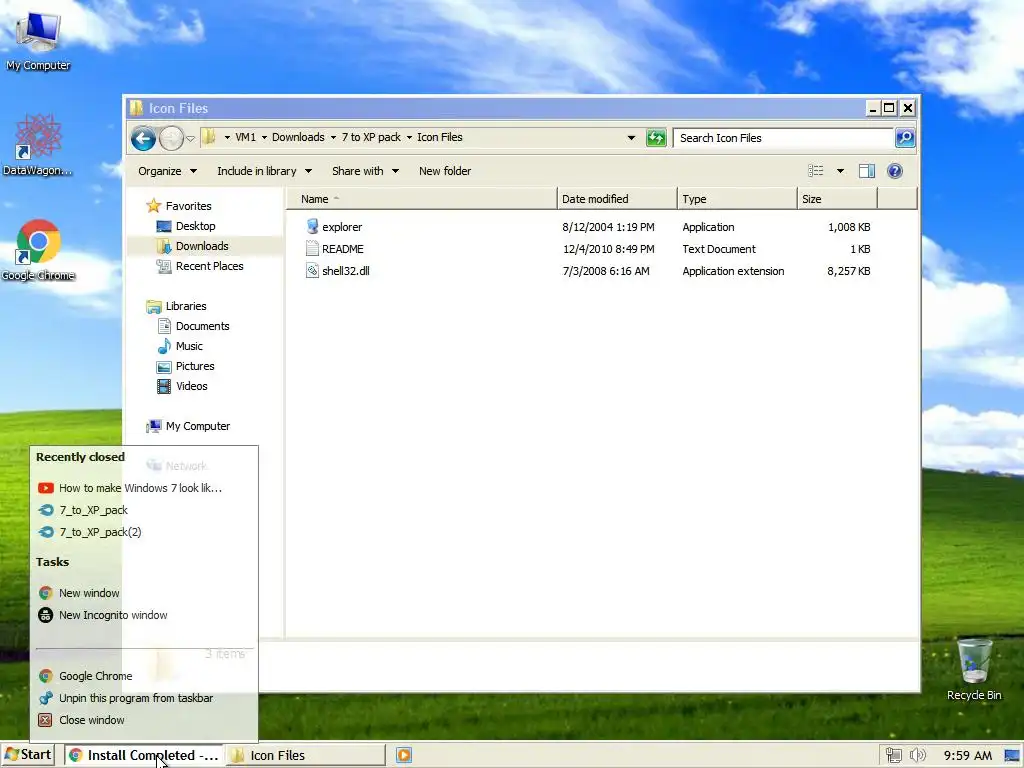Click the network tray icon
The image size is (1024, 768).
click(x=893, y=756)
